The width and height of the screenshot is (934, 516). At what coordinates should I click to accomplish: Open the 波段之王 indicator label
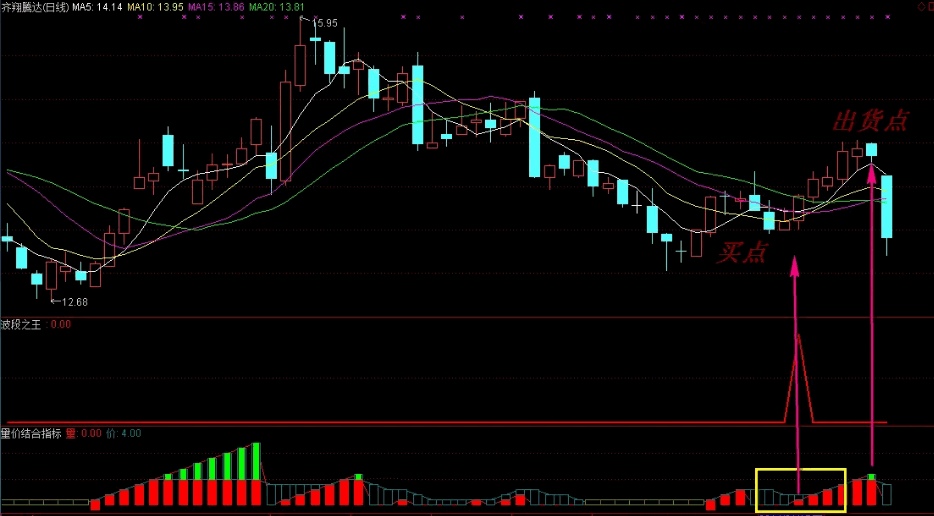[x=21, y=325]
